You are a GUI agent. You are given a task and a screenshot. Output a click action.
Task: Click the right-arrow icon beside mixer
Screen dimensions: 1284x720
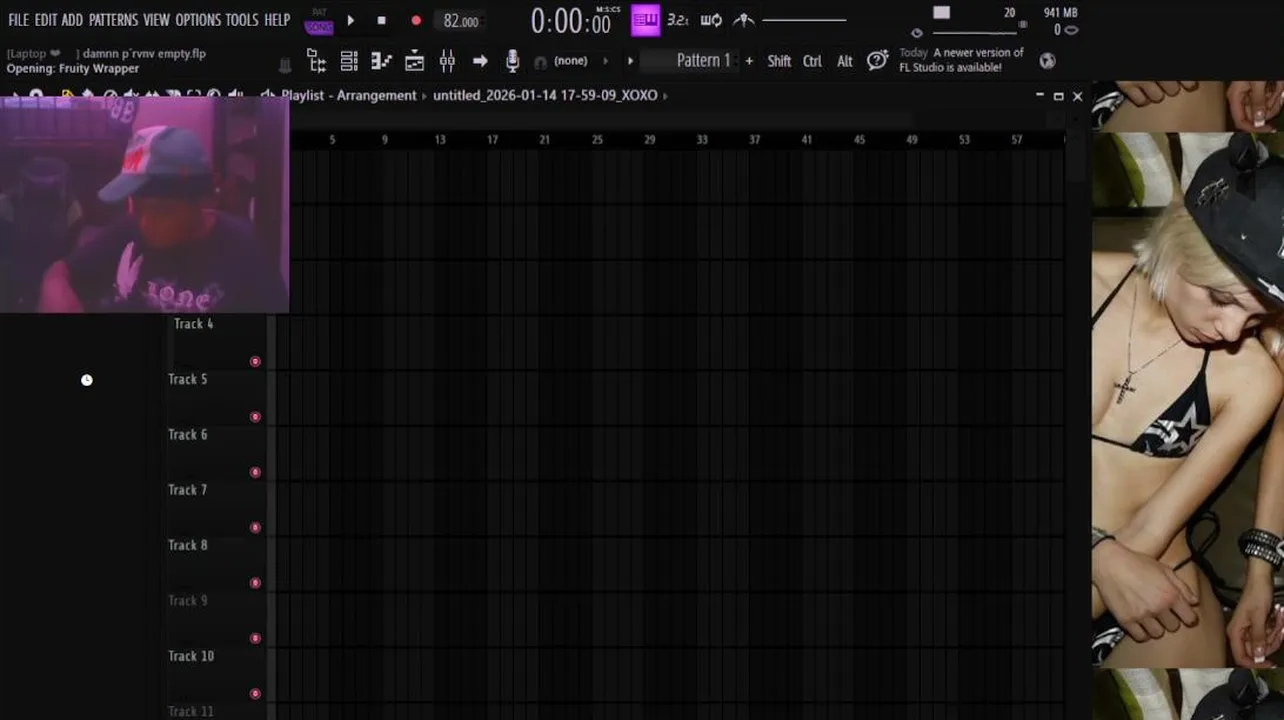[x=480, y=61]
